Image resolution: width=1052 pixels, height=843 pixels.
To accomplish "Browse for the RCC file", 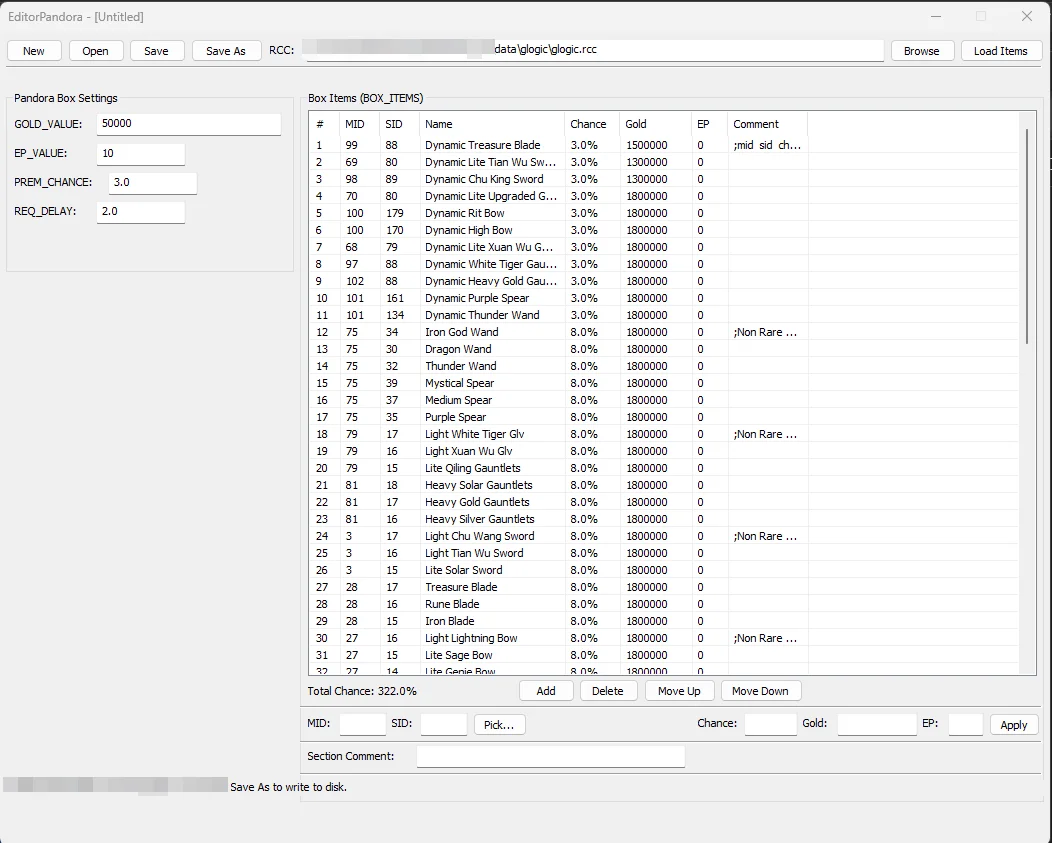I will (921, 51).
